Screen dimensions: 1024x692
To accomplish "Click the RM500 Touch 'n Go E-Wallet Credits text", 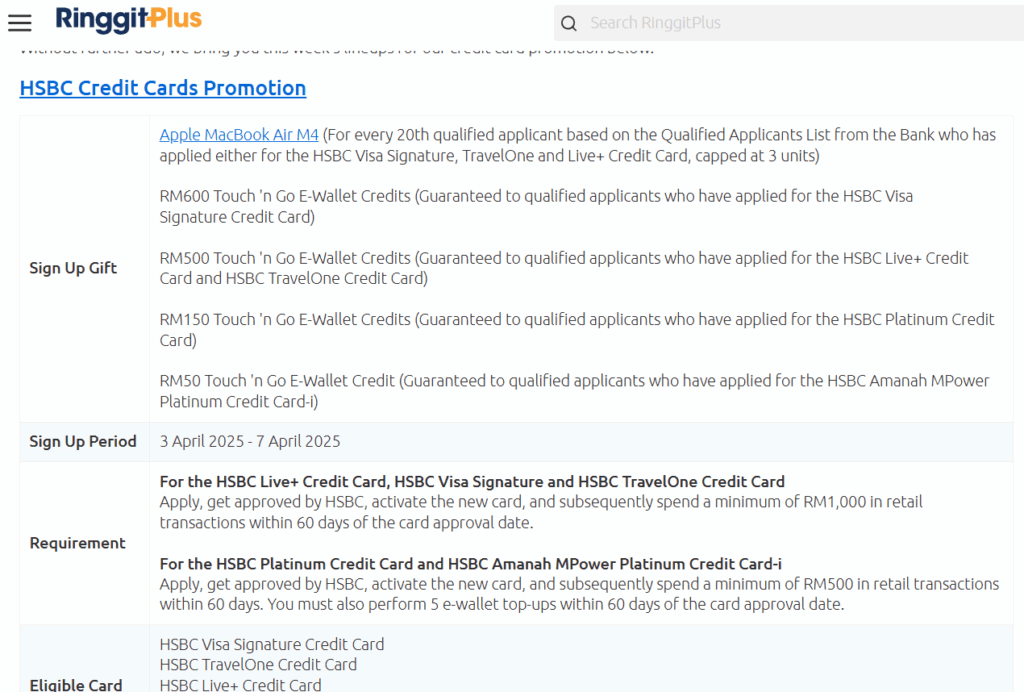I will 285,258.
